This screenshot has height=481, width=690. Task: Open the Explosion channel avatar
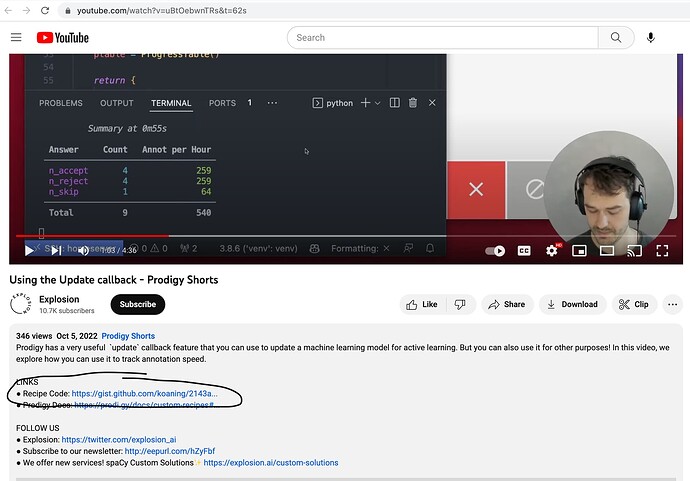click(x=21, y=304)
